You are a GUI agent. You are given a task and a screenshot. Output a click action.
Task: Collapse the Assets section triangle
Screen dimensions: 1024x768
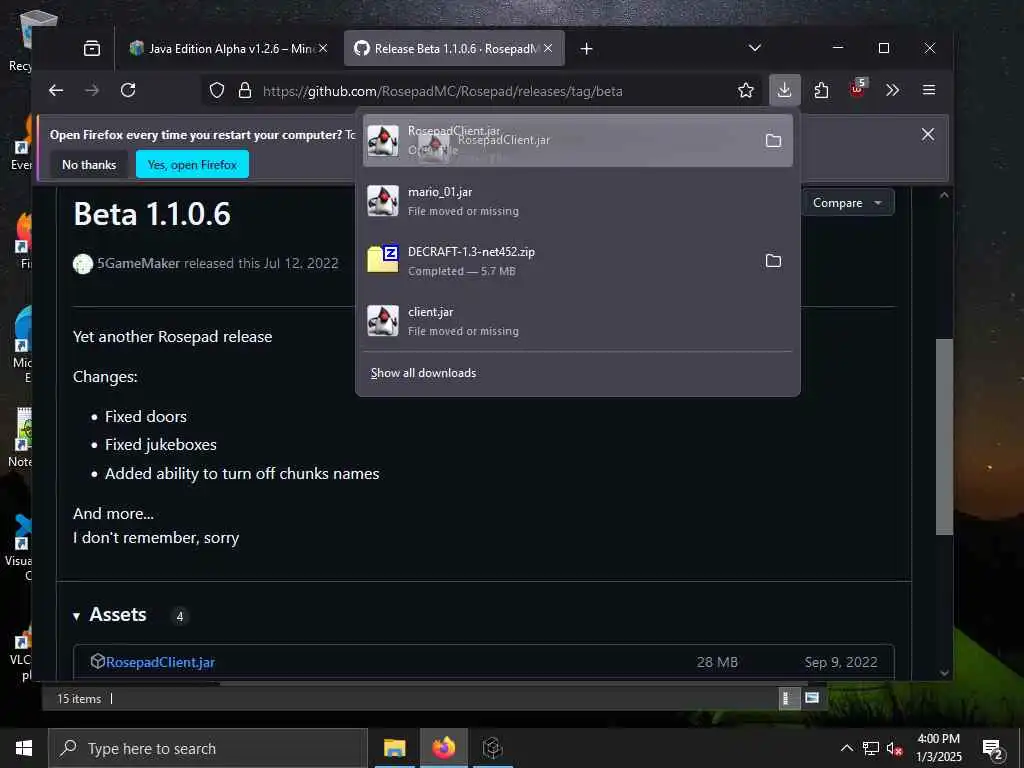[76, 616]
